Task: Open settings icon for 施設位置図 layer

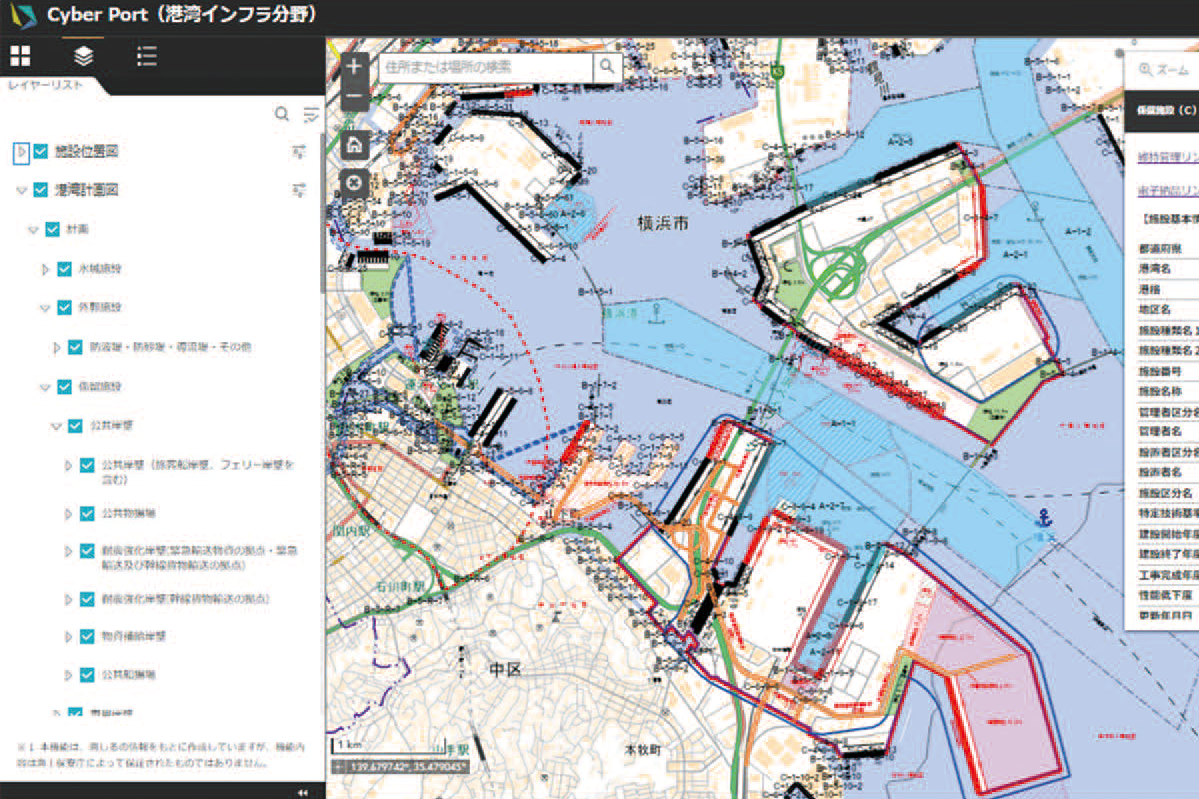Action: click(x=298, y=152)
